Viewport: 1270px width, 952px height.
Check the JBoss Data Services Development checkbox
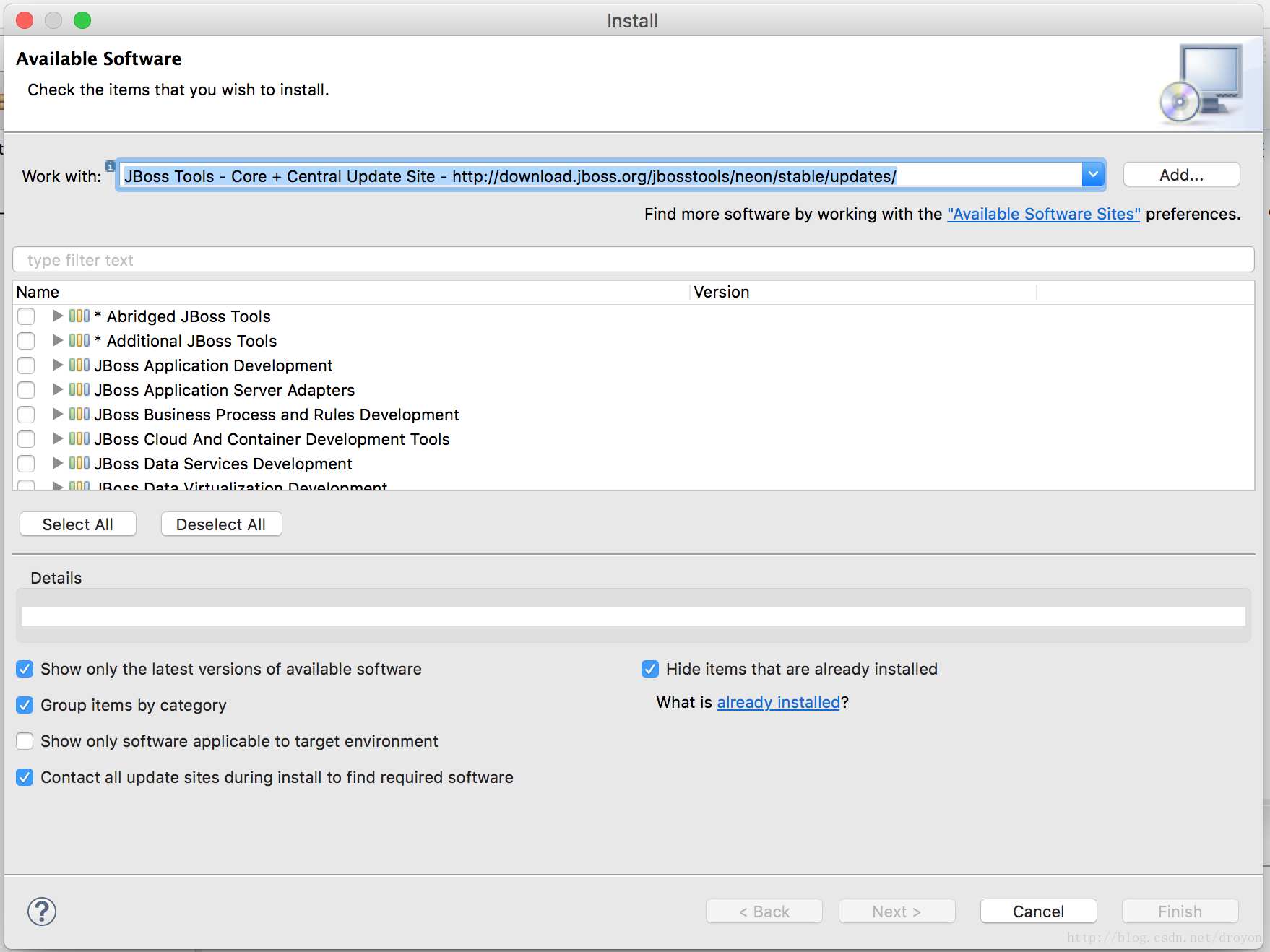pyautogui.click(x=26, y=464)
